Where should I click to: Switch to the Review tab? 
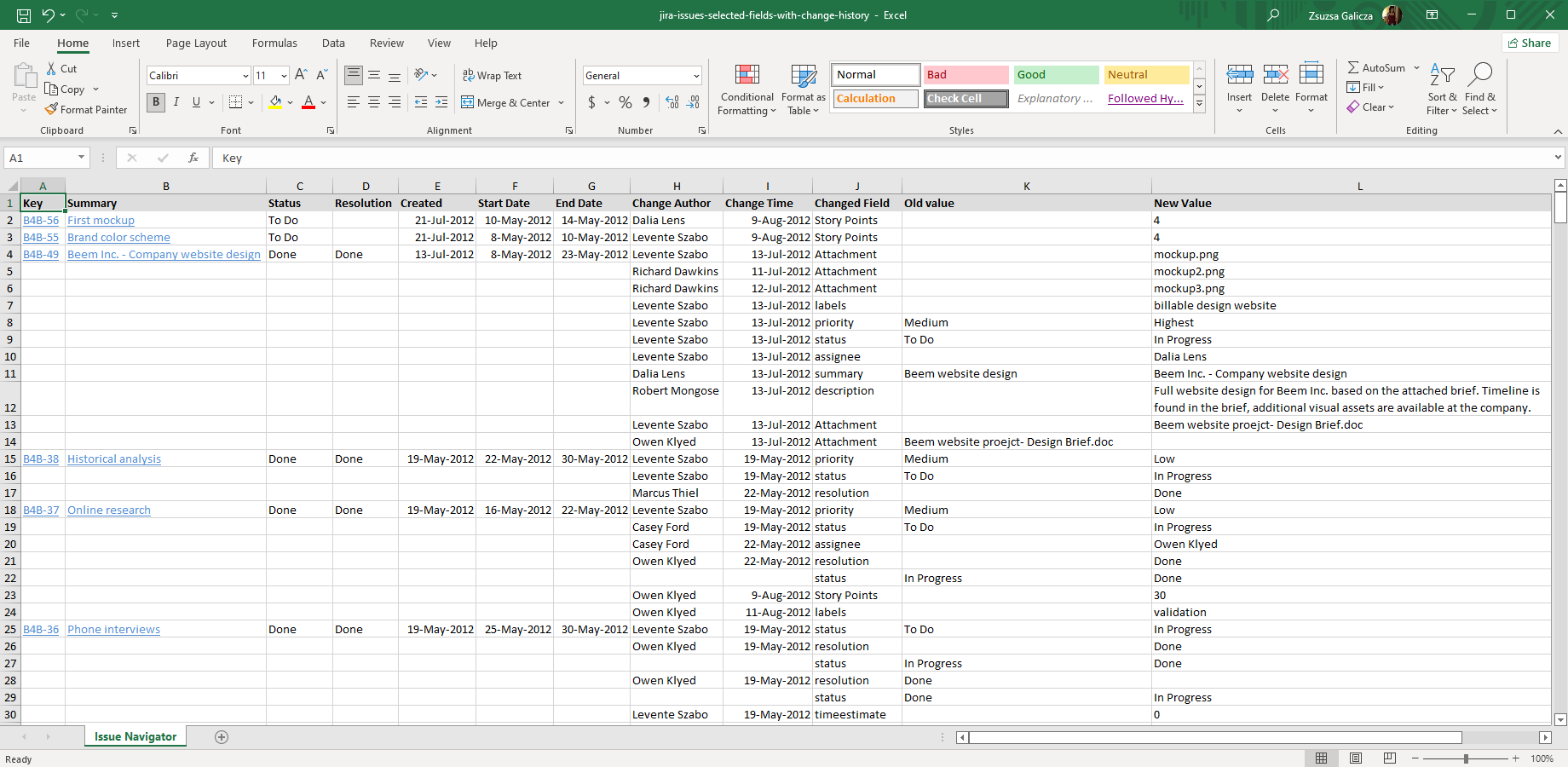387,43
